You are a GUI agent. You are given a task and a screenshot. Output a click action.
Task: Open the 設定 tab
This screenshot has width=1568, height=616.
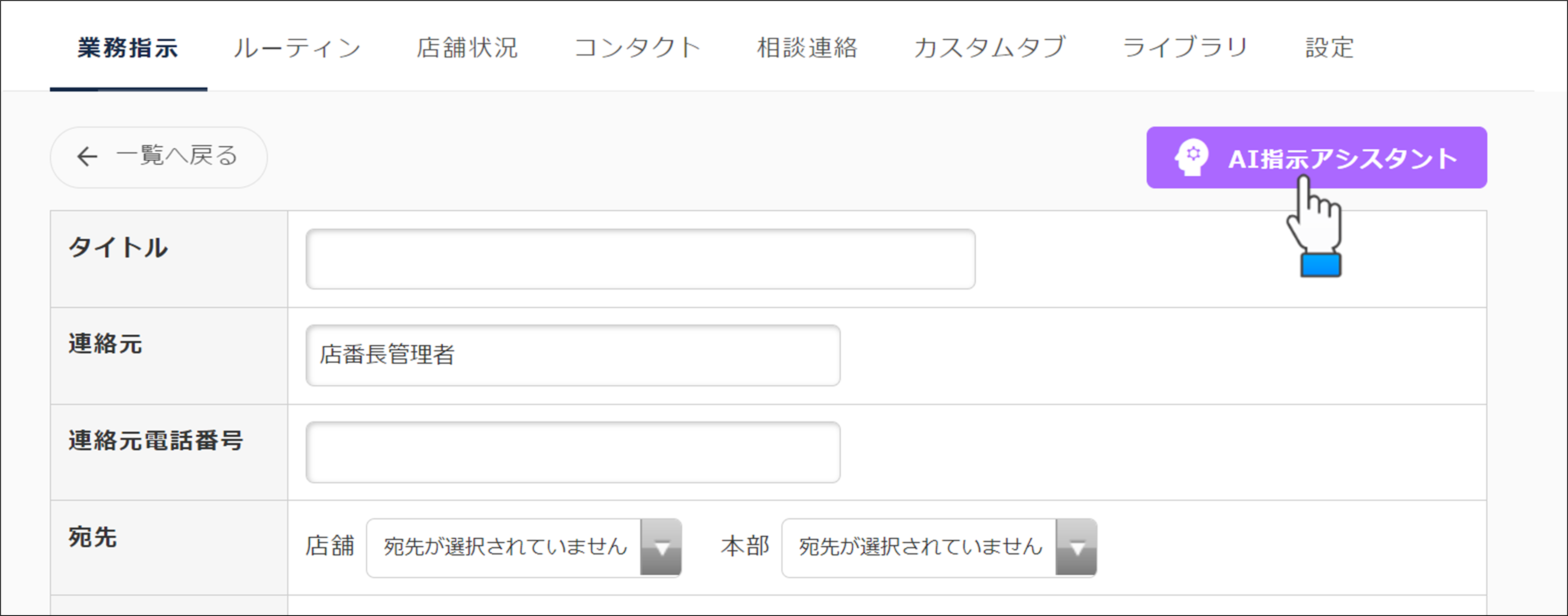coord(1329,47)
